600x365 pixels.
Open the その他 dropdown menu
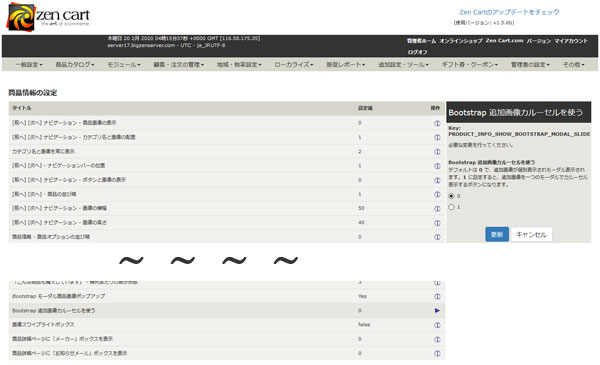pyautogui.click(x=574, y=65)
